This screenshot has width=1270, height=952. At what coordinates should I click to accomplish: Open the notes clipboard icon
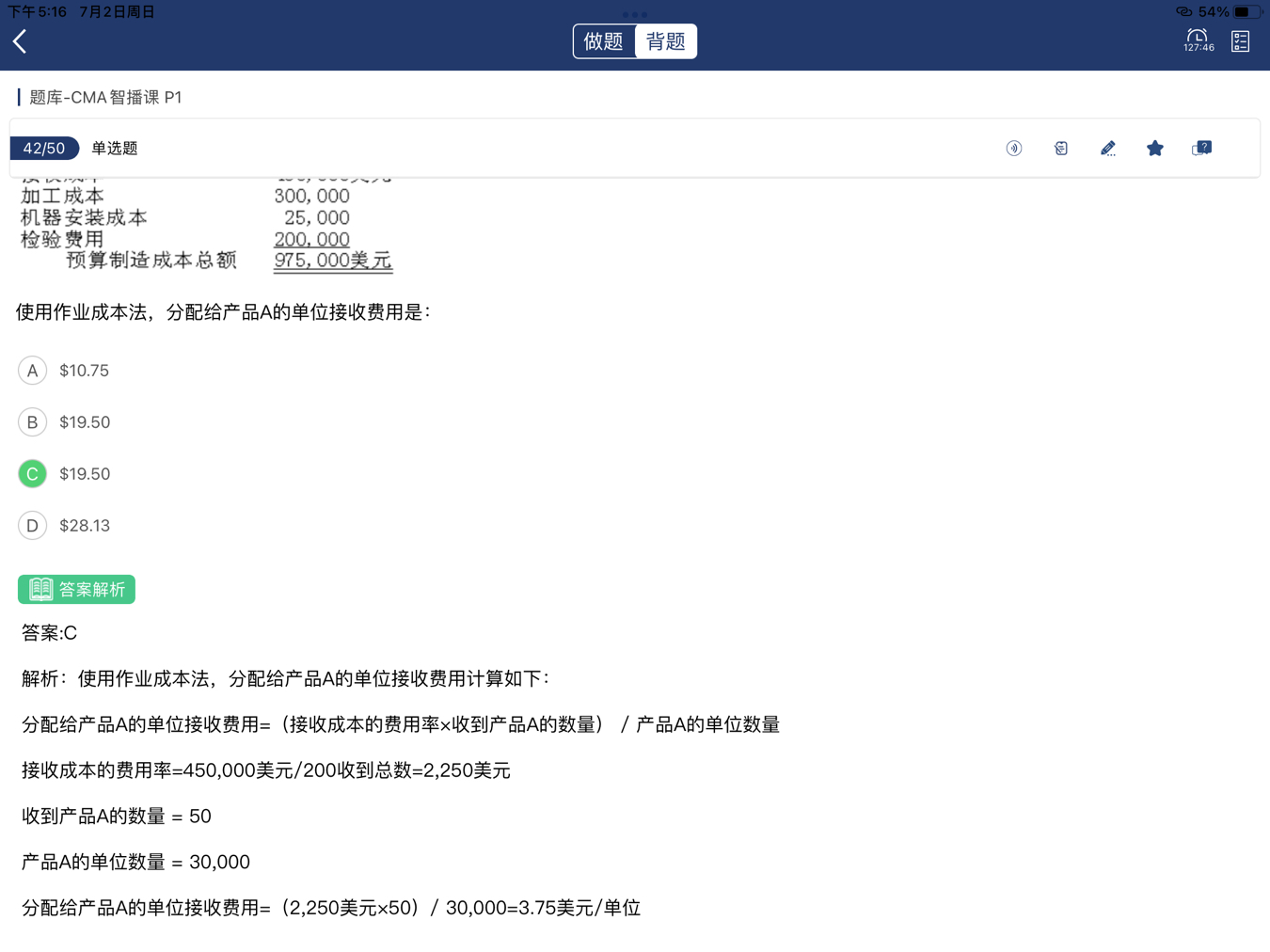(x=1060, y=149)
